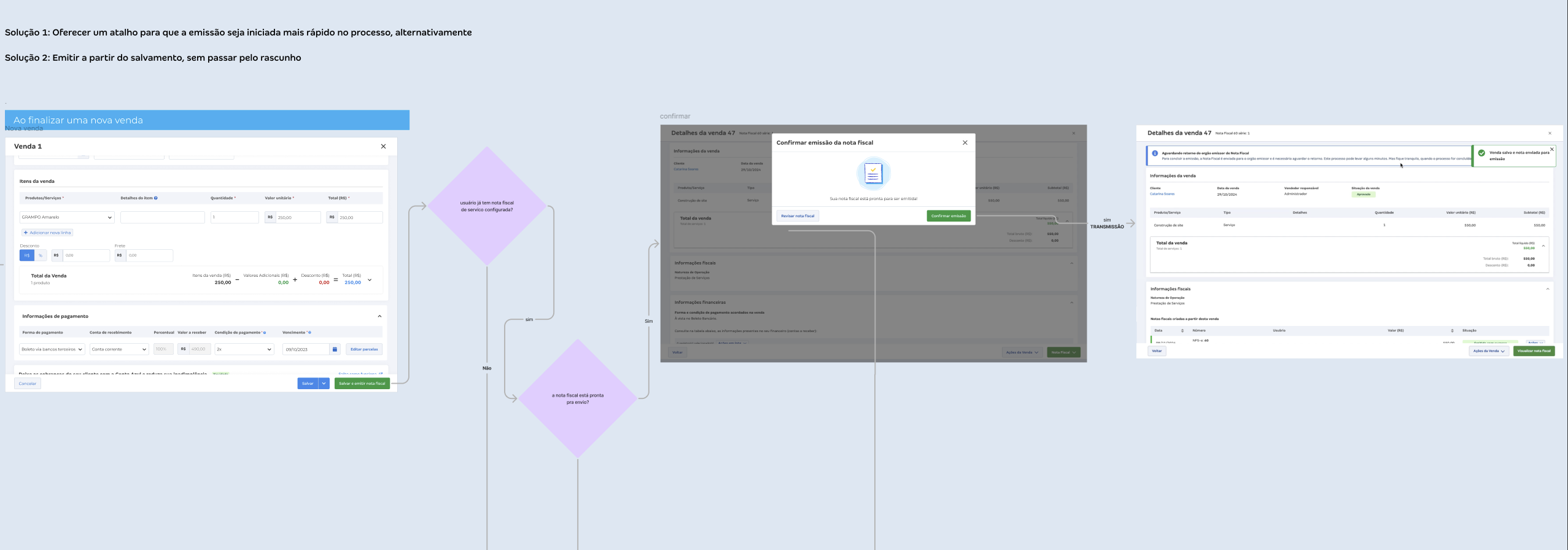
Task: Click the 'Ao finalizar uma nova venda' header banner
Action: tap(207, 120)
